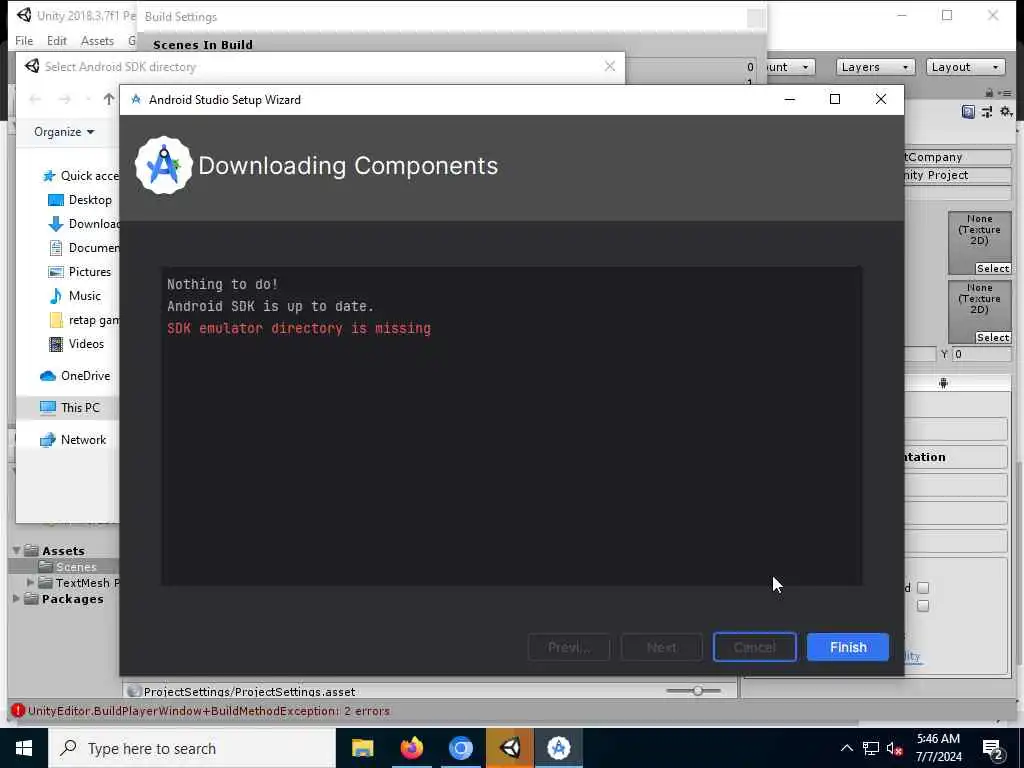Screen dimensions: 1024x768
Task: Select Downloads folder in file dialog sidebar
Action: (x=84, y=224)
